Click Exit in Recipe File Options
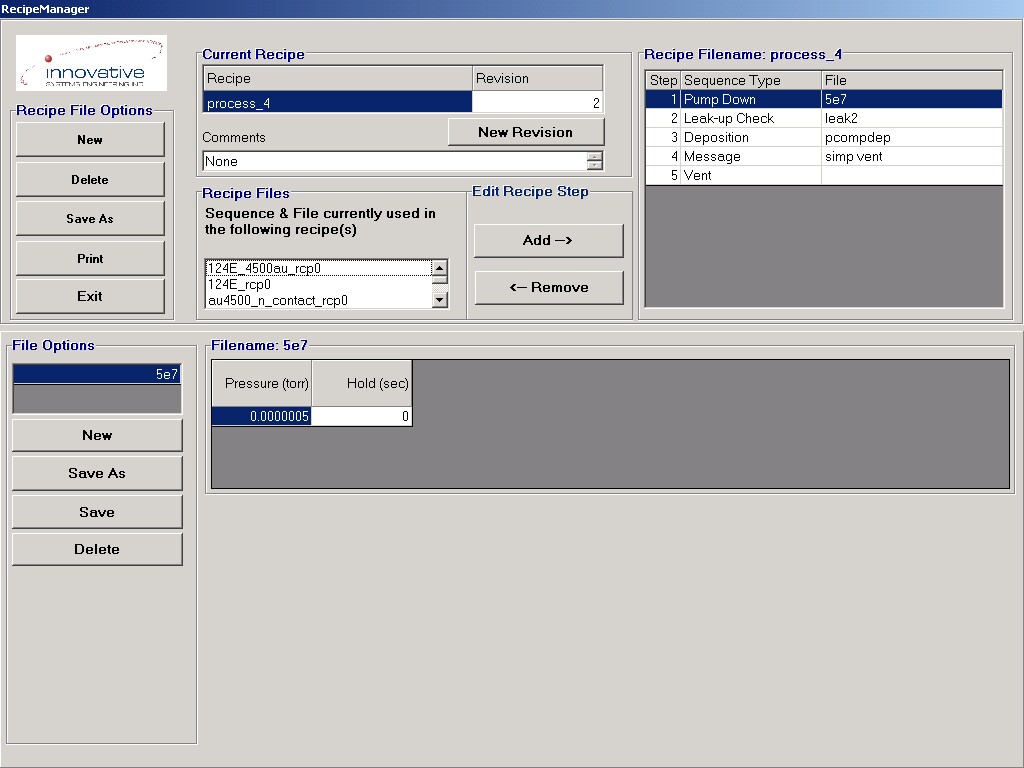This screenshot has width=1024, height=768. 89,296
